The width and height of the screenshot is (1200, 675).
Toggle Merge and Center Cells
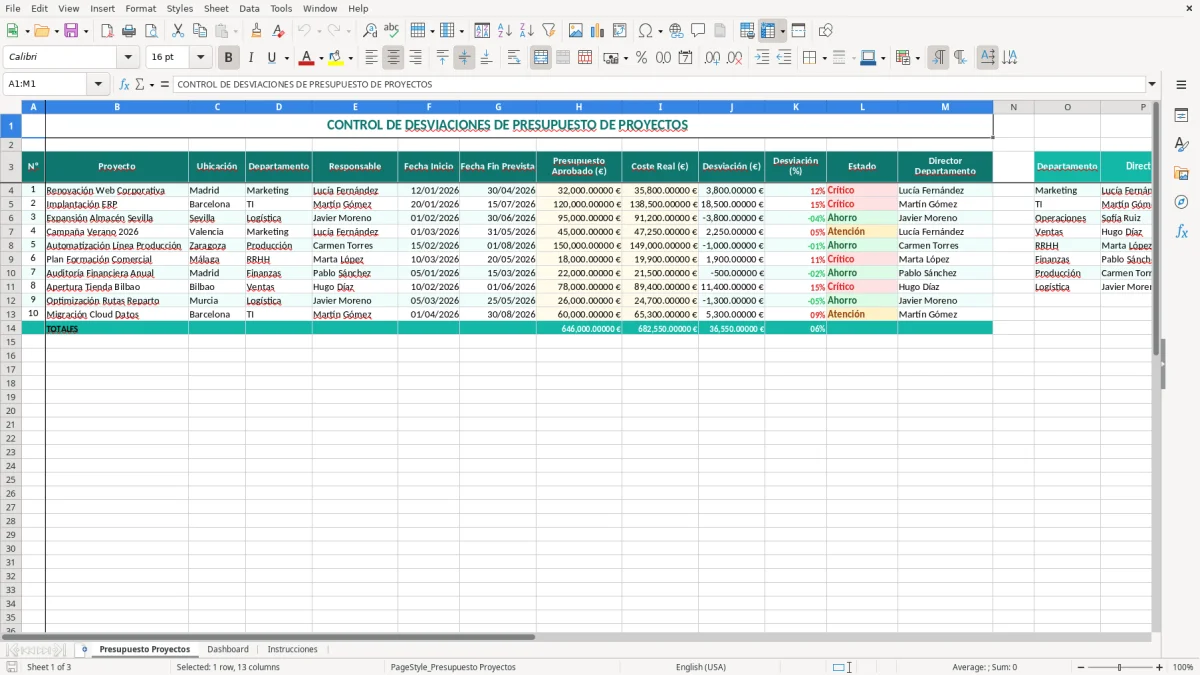point(541,58)
